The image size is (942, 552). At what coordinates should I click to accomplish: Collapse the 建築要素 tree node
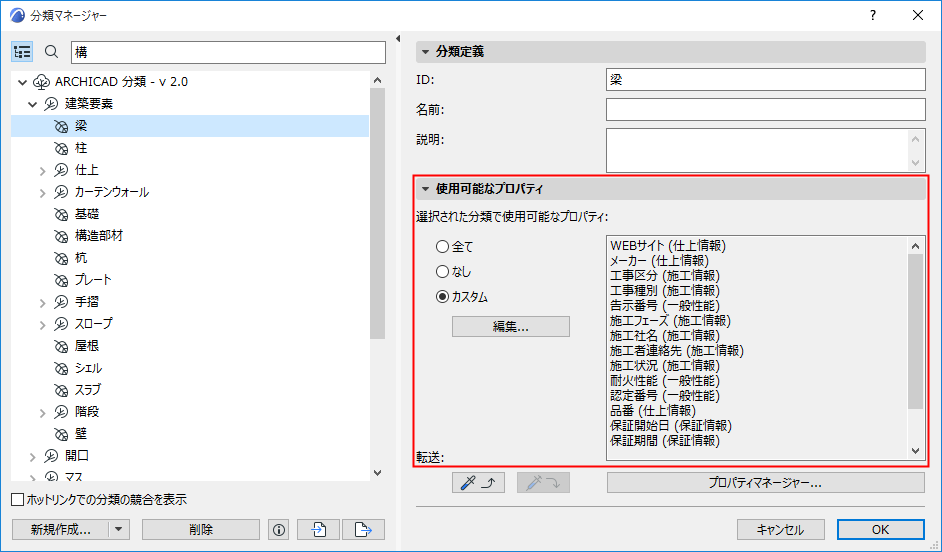pyautogui.click(x=32, y=104)
